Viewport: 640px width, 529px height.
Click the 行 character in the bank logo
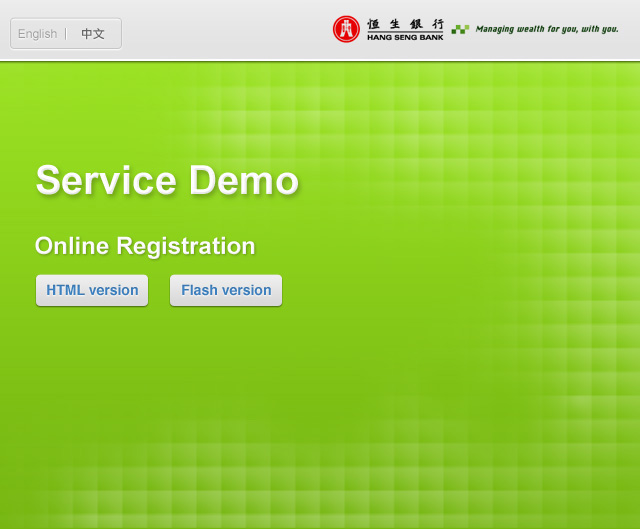[437, 23]
